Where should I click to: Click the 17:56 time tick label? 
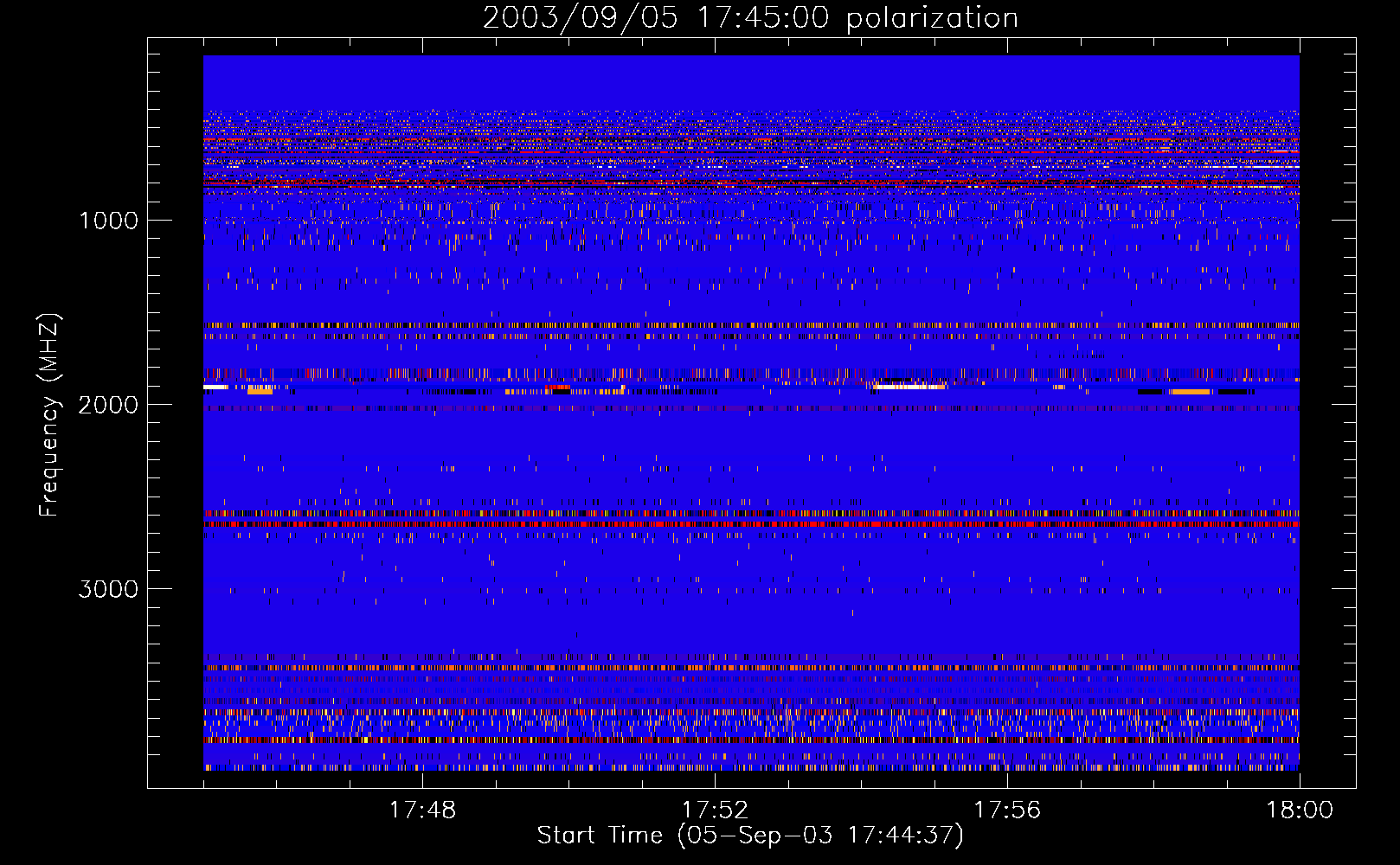(1007, 811)
